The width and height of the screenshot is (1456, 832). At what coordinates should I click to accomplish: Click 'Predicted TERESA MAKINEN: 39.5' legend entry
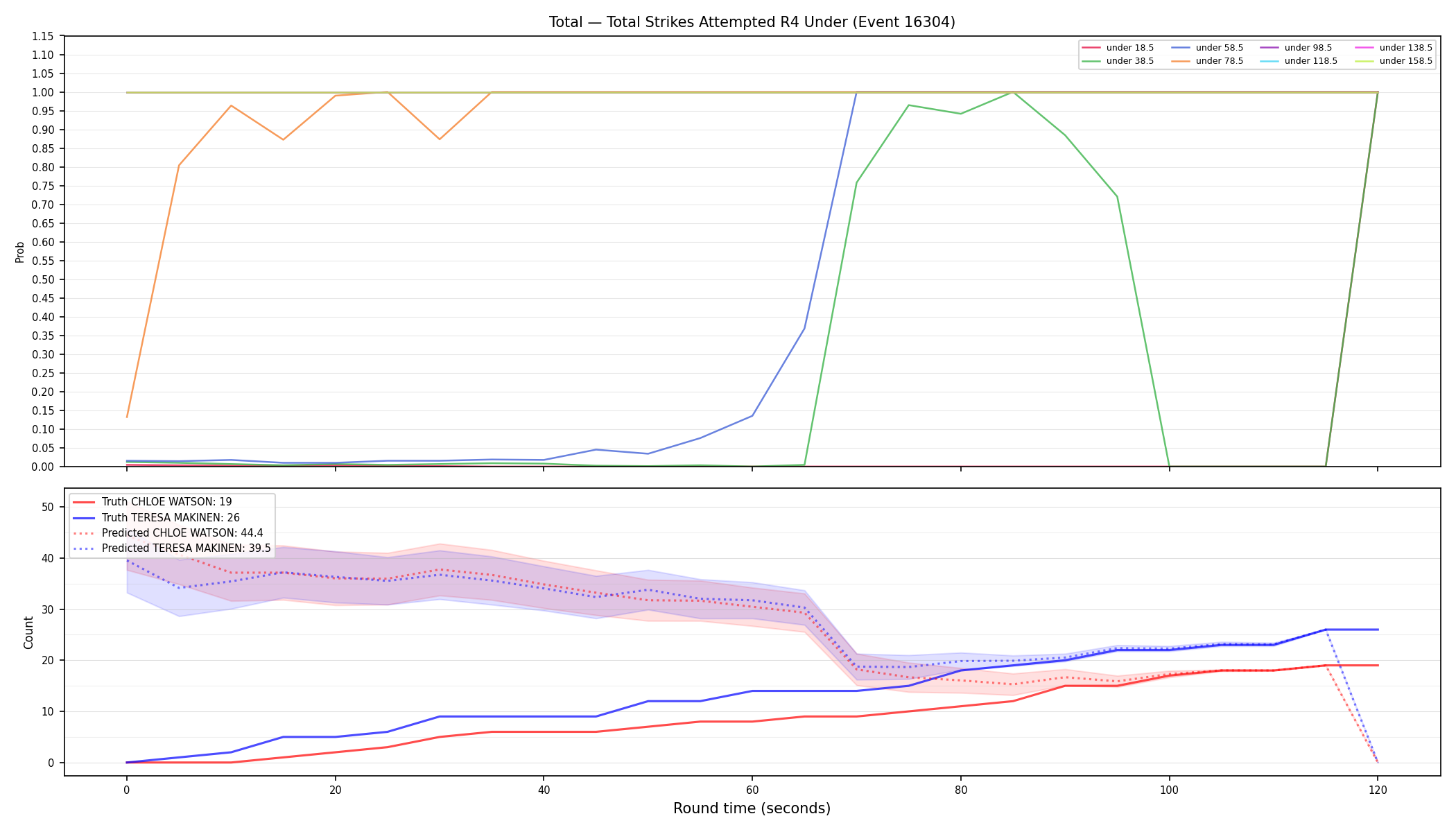172,548
